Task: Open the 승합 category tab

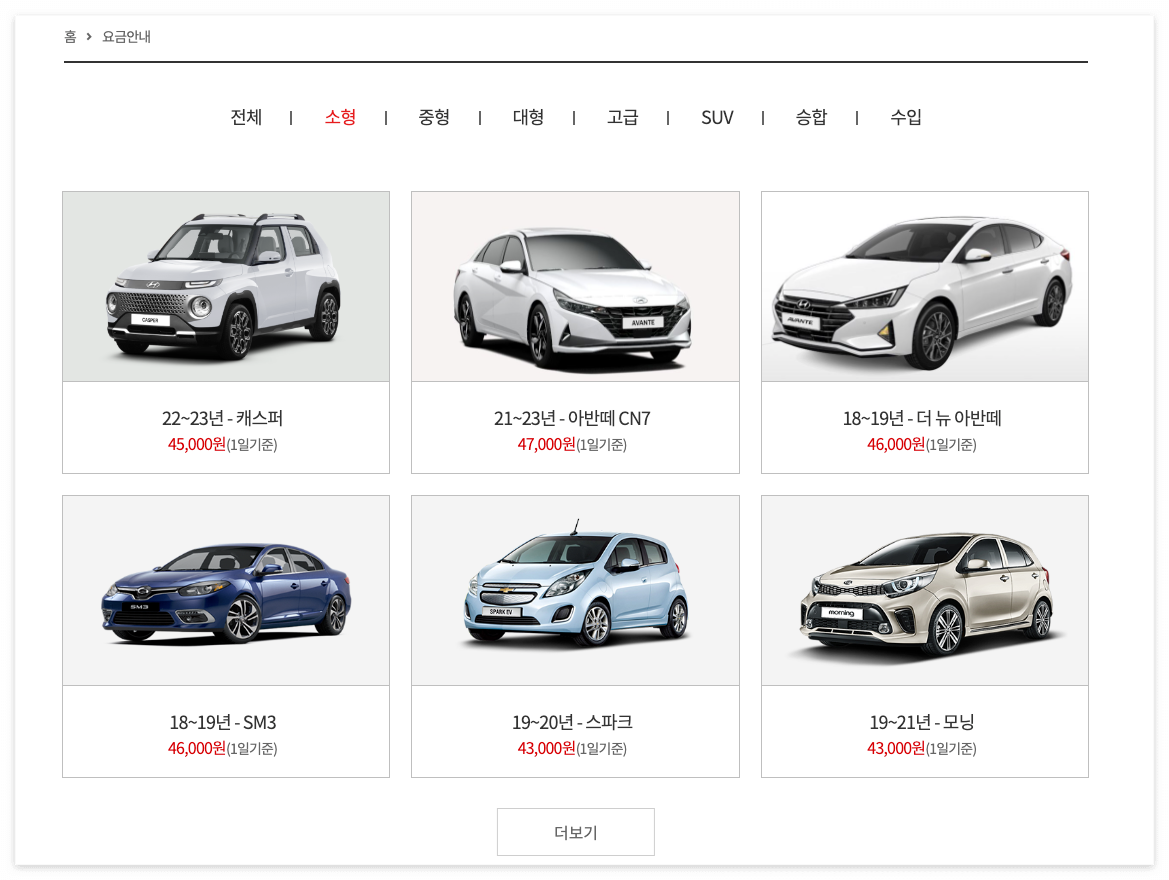Action: (x=811, y=117)
